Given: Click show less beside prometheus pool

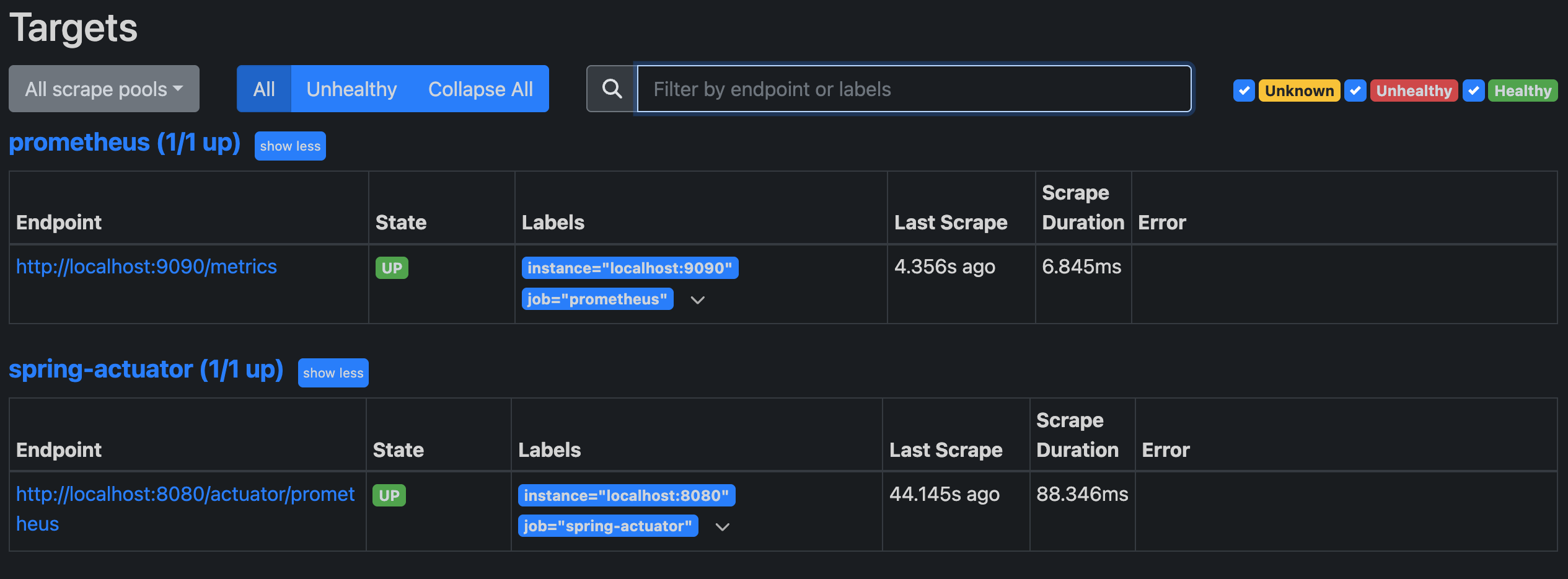Looking at the screenshot, I should pyautogui.click(x=290, y=146).
